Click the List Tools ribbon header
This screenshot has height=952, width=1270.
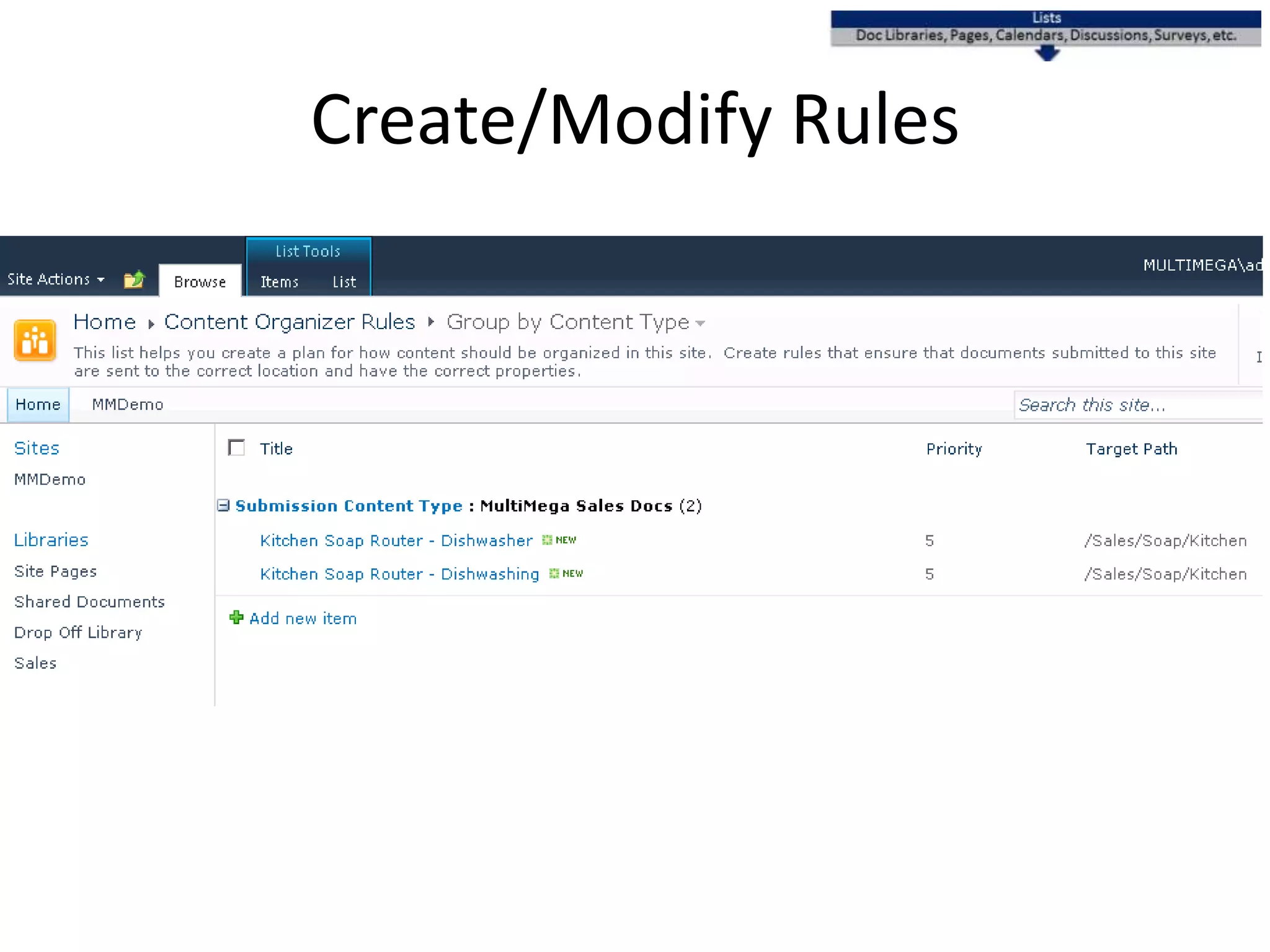coord(308,251)
